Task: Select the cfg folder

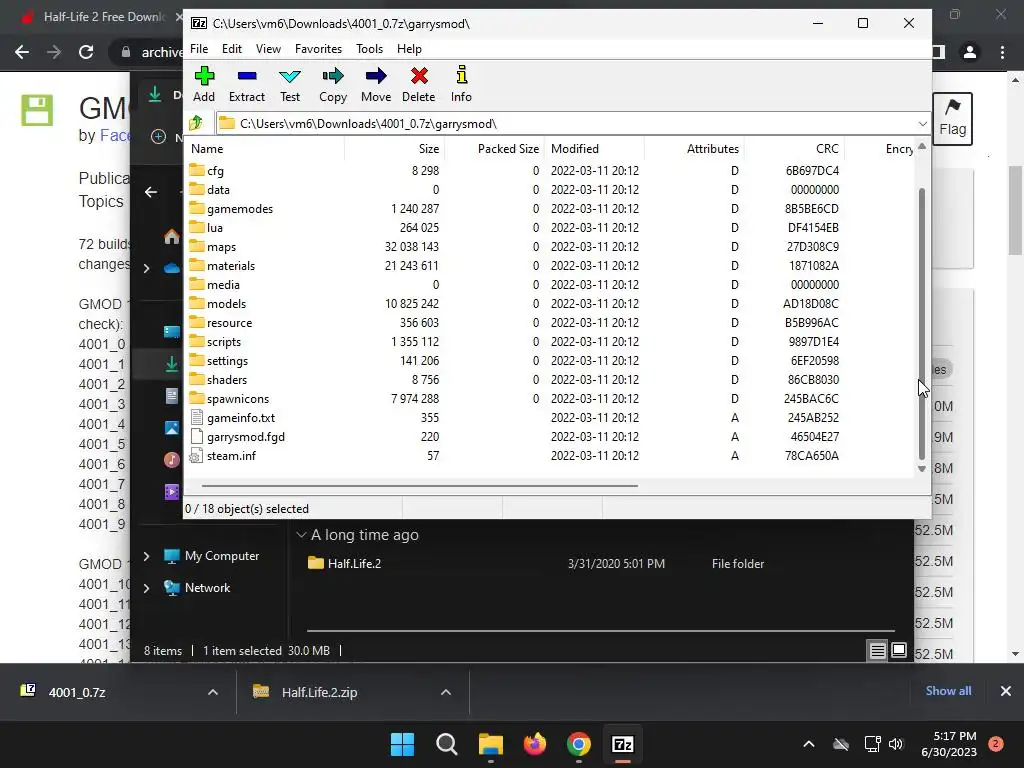Action: [x=215, y=171]
